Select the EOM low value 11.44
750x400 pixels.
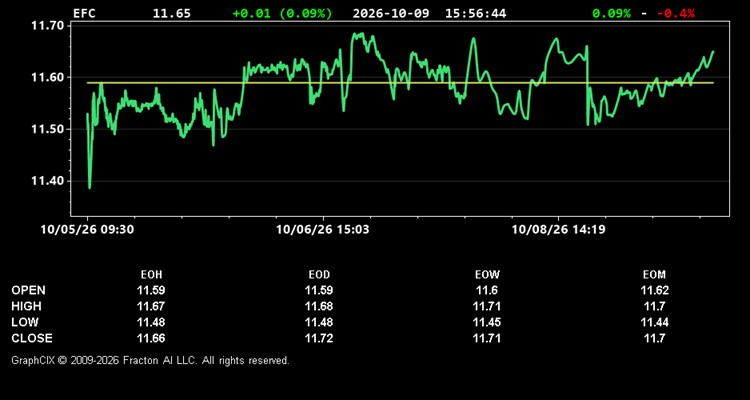pyautogui.click(x=654, y=322)
